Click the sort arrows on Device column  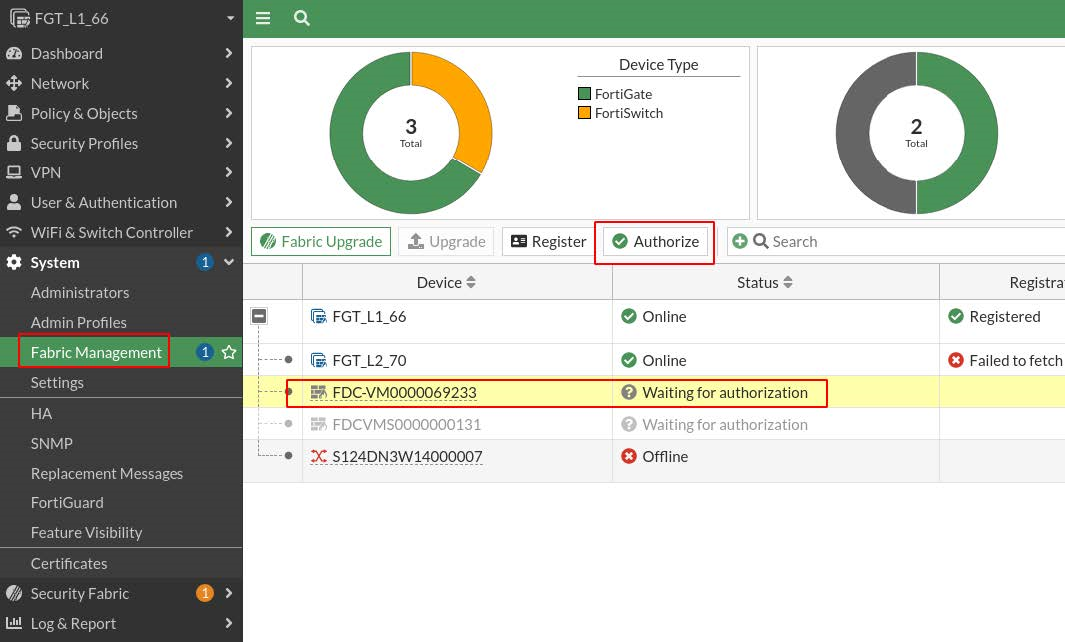pos(471,283)
